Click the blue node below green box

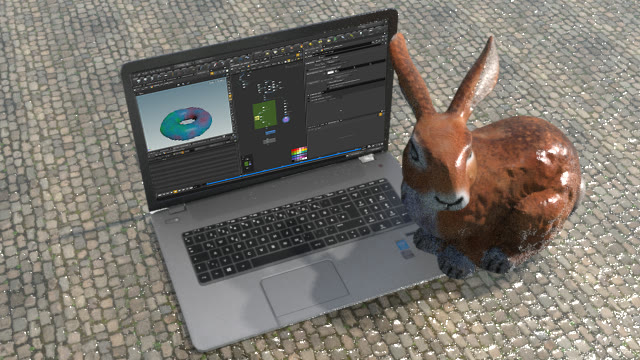270,132
